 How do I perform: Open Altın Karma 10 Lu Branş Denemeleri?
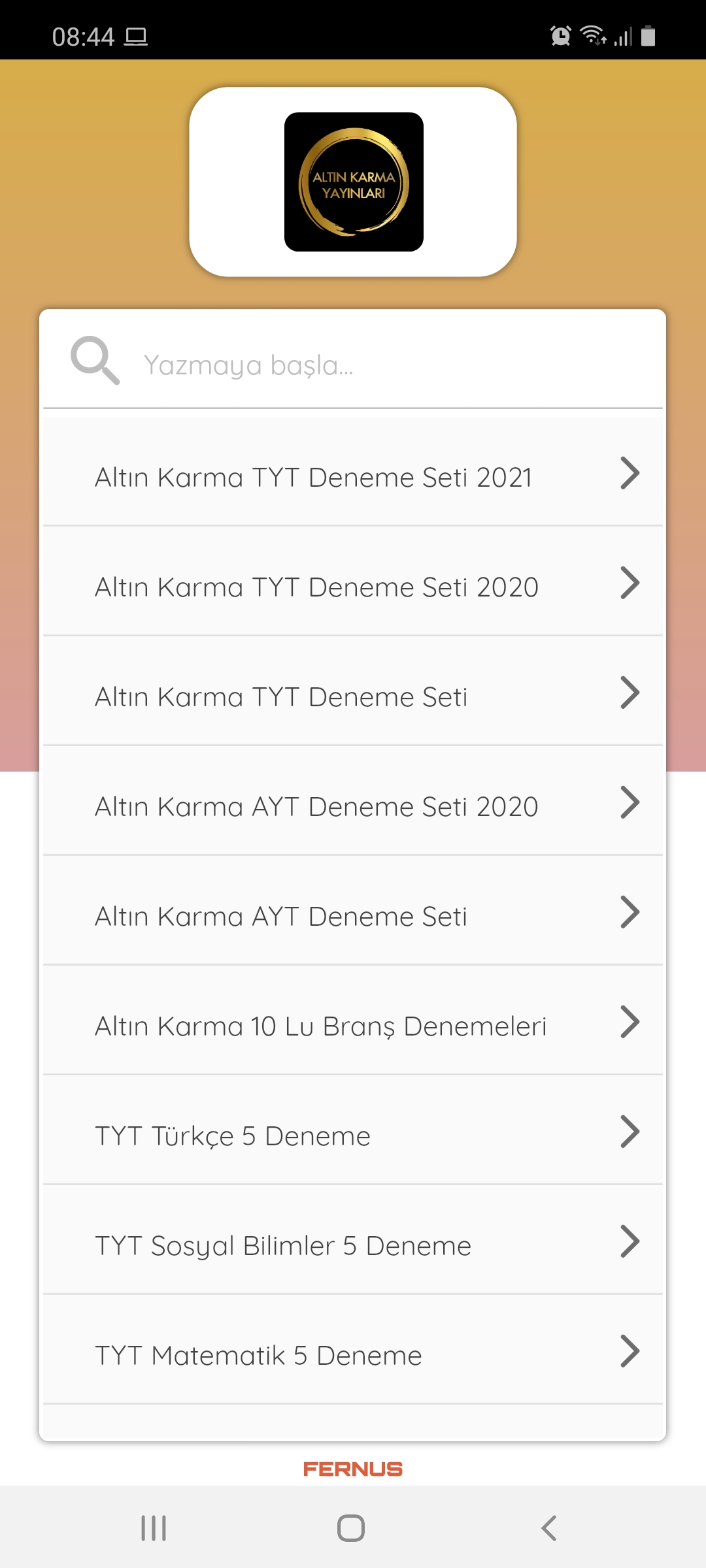(x=353, y=1021)
